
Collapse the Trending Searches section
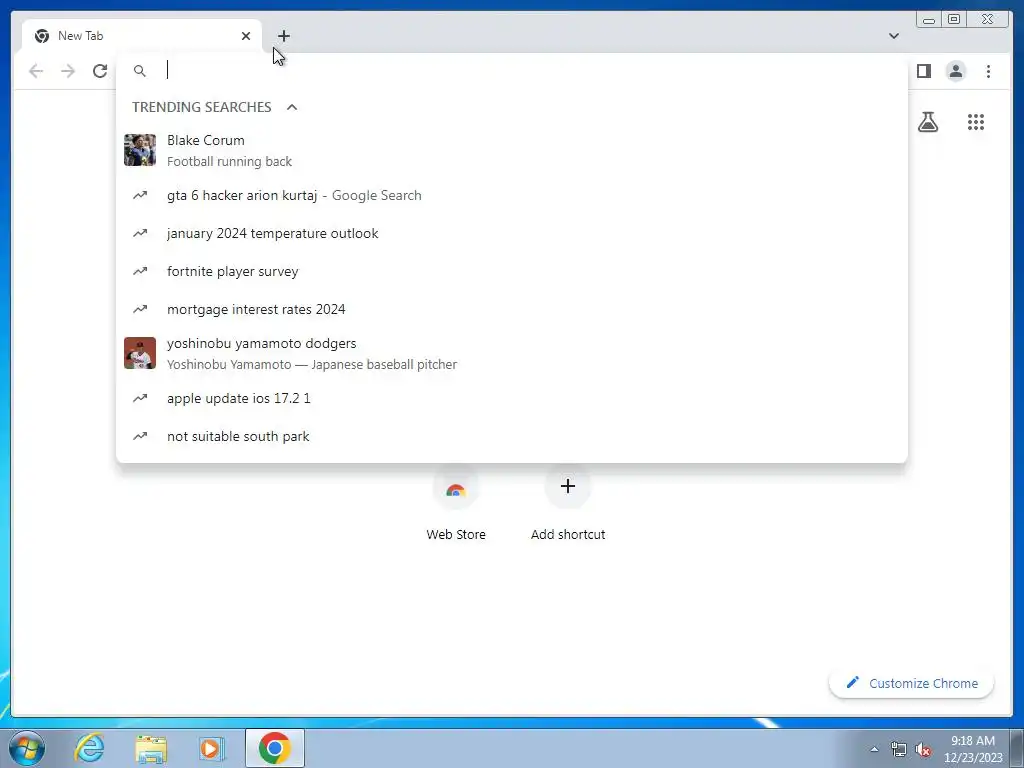(292, 107)
